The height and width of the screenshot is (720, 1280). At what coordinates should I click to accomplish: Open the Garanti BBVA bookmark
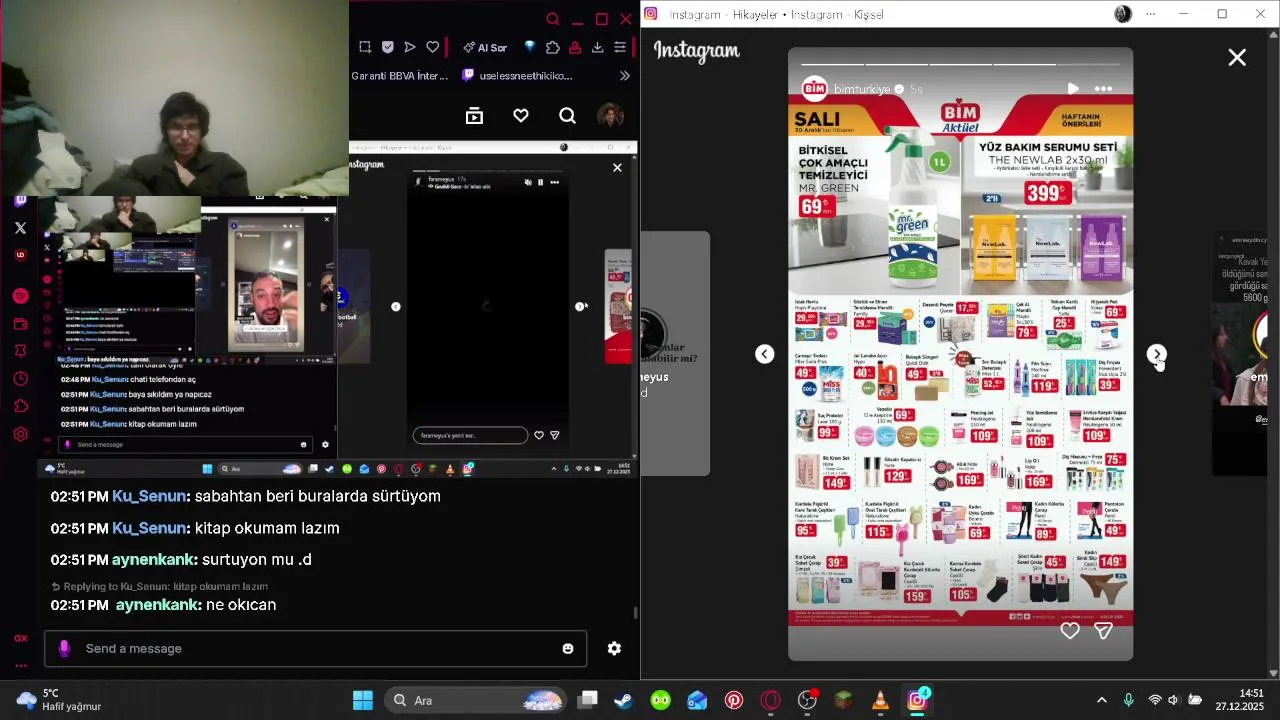tap(400, 75)
